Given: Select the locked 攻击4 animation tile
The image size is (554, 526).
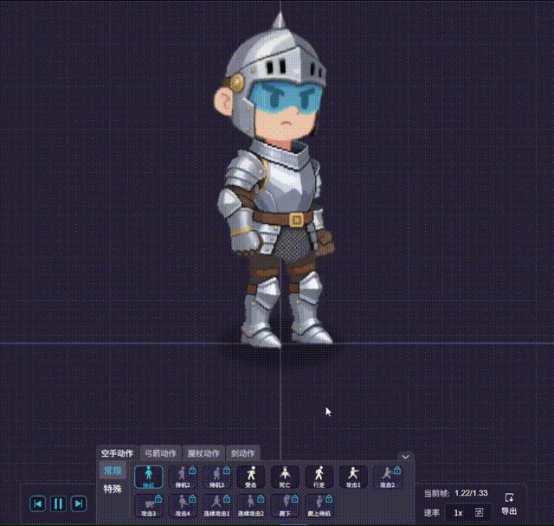Looking at the screenshot, I should [x=183, y=506].
